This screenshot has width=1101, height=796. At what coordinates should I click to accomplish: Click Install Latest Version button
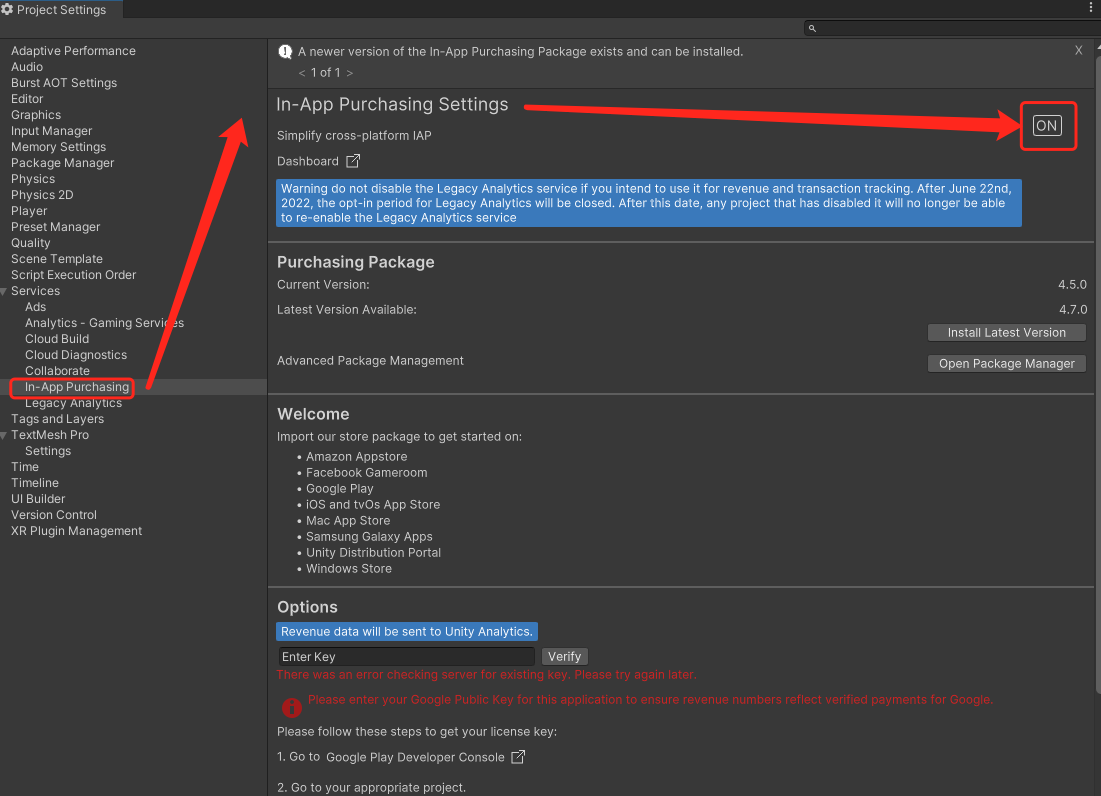point(1006,333)
